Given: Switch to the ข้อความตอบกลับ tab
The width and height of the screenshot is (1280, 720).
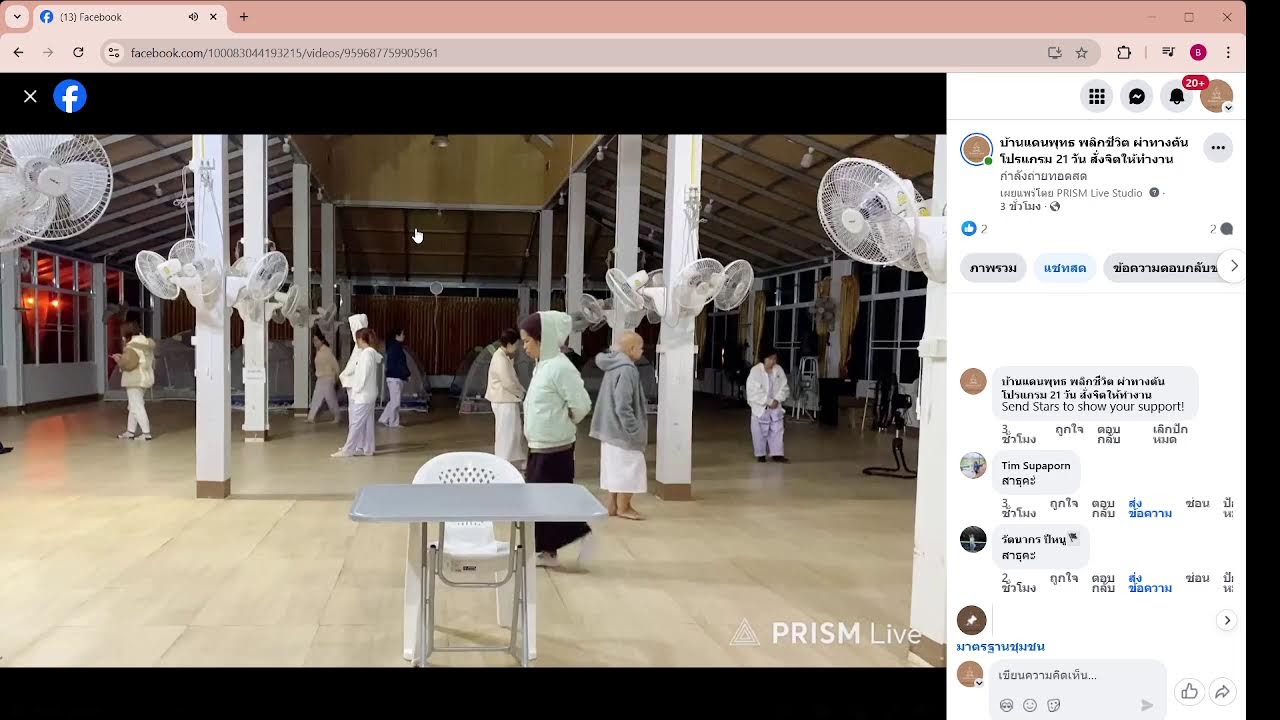Looking at the screenshot, I should (1162, 268).
